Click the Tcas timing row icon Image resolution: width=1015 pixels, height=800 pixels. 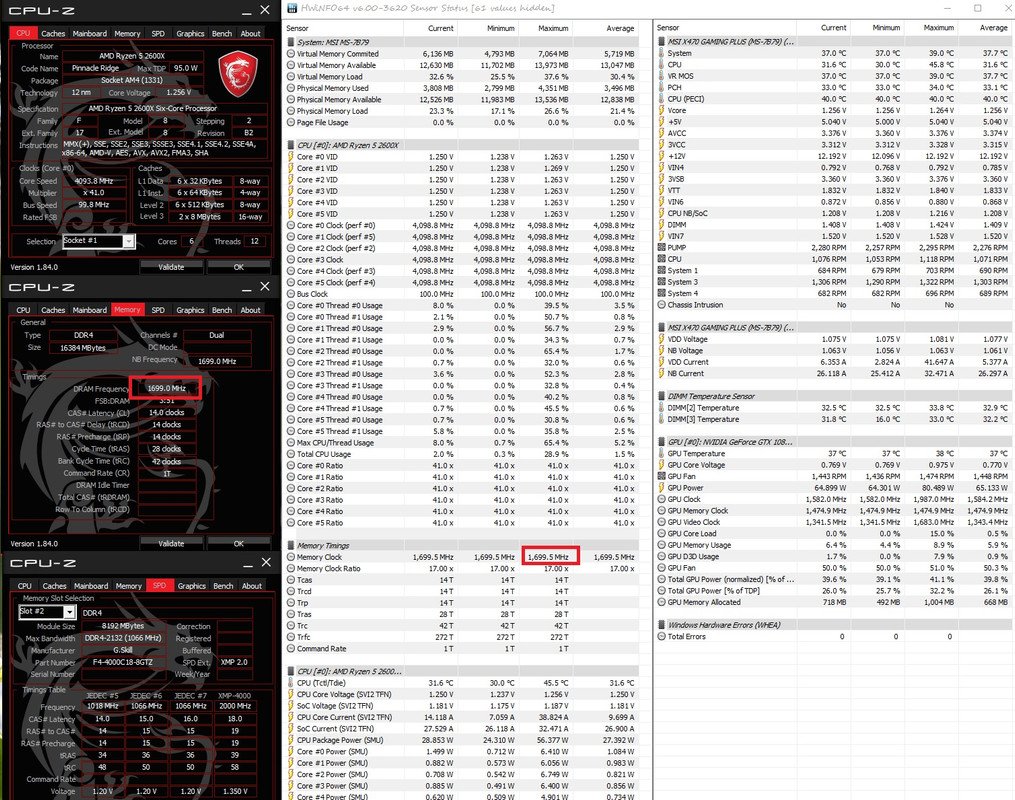pyautogui.click(x=291, y=580)
